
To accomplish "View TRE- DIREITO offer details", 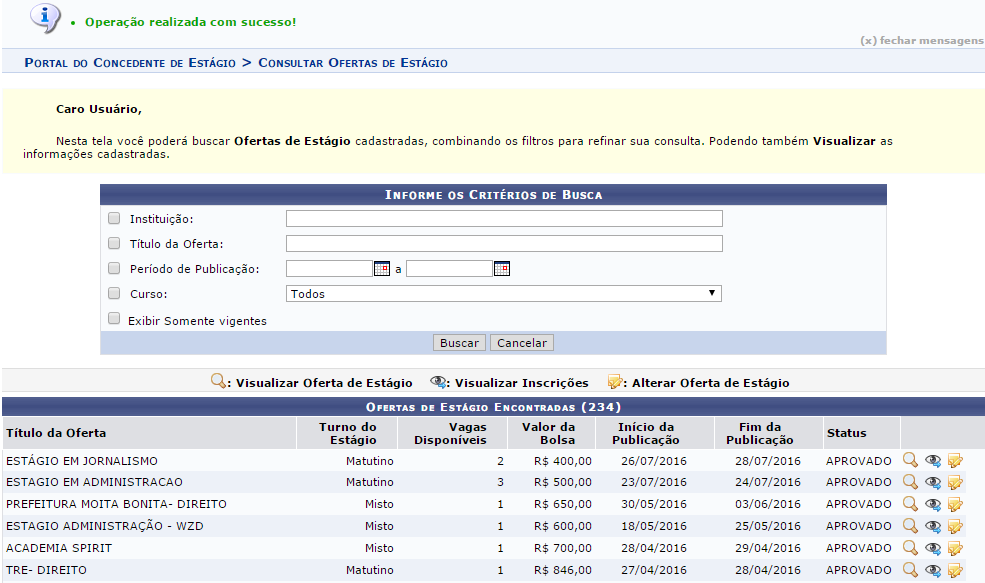I will click(x=910, y=570).
